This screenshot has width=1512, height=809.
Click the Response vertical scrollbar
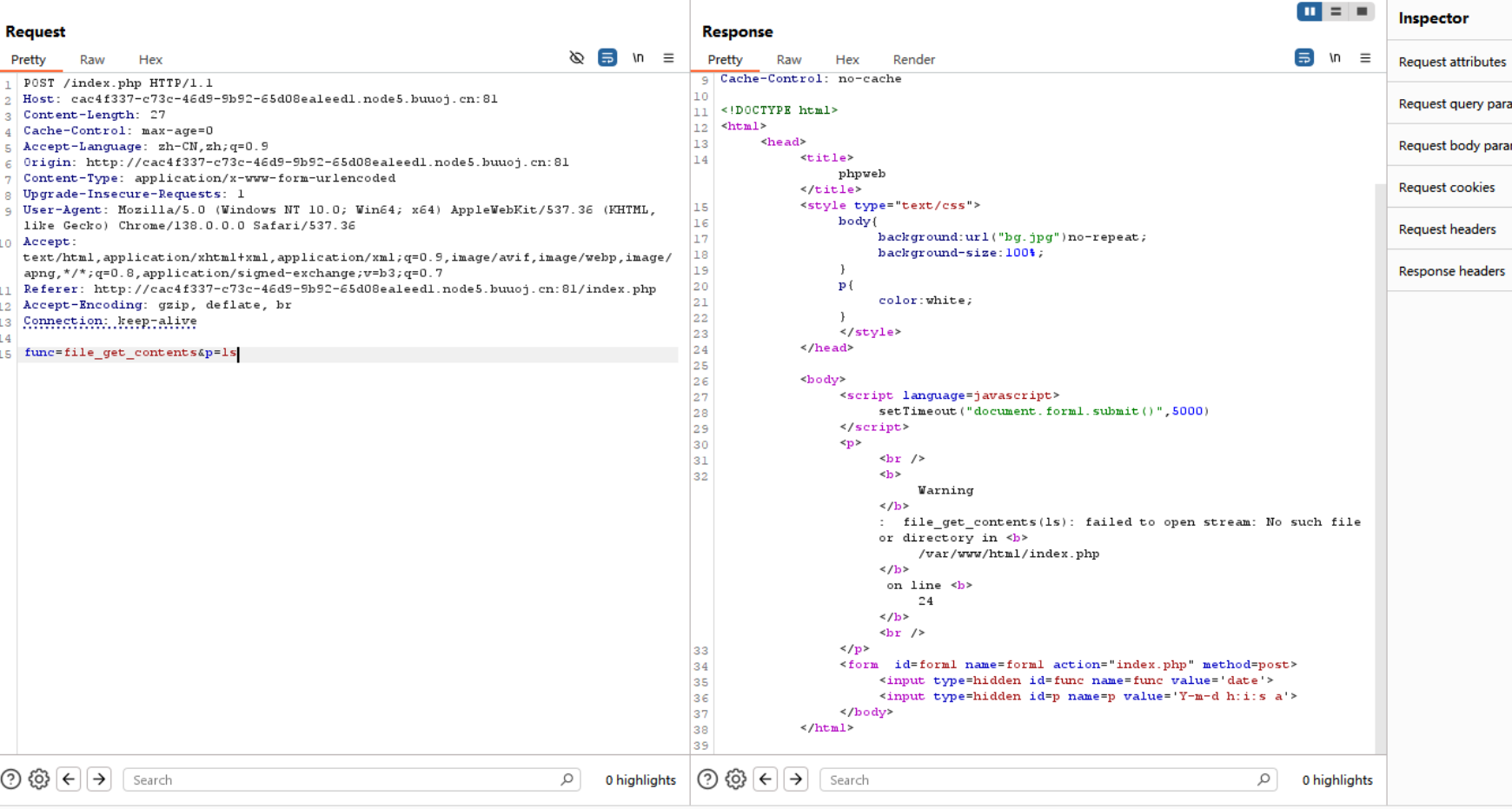1381,469
